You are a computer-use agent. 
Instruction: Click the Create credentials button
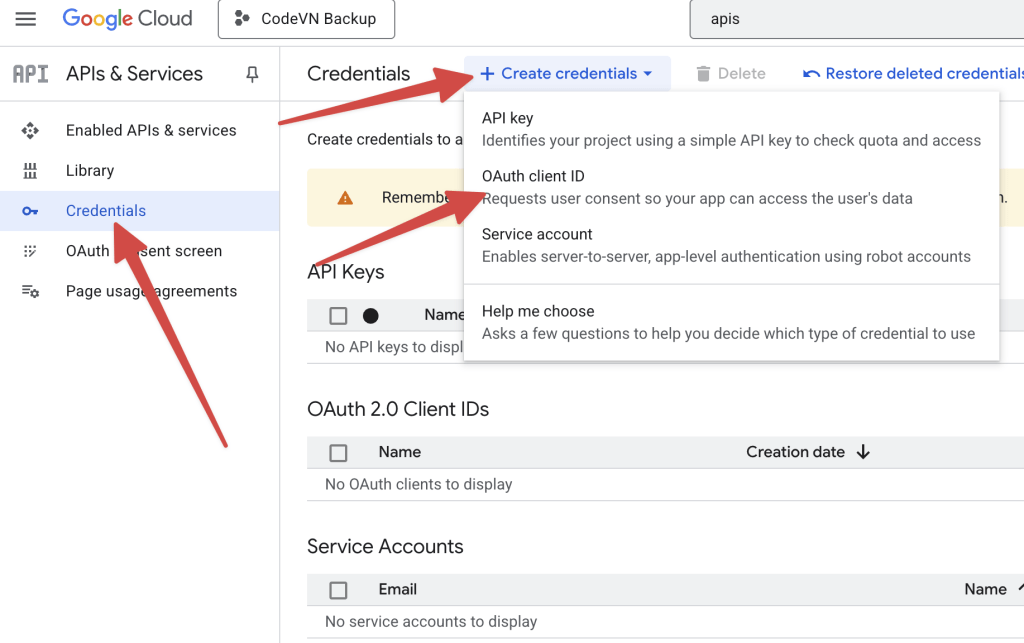pos(567,74)
